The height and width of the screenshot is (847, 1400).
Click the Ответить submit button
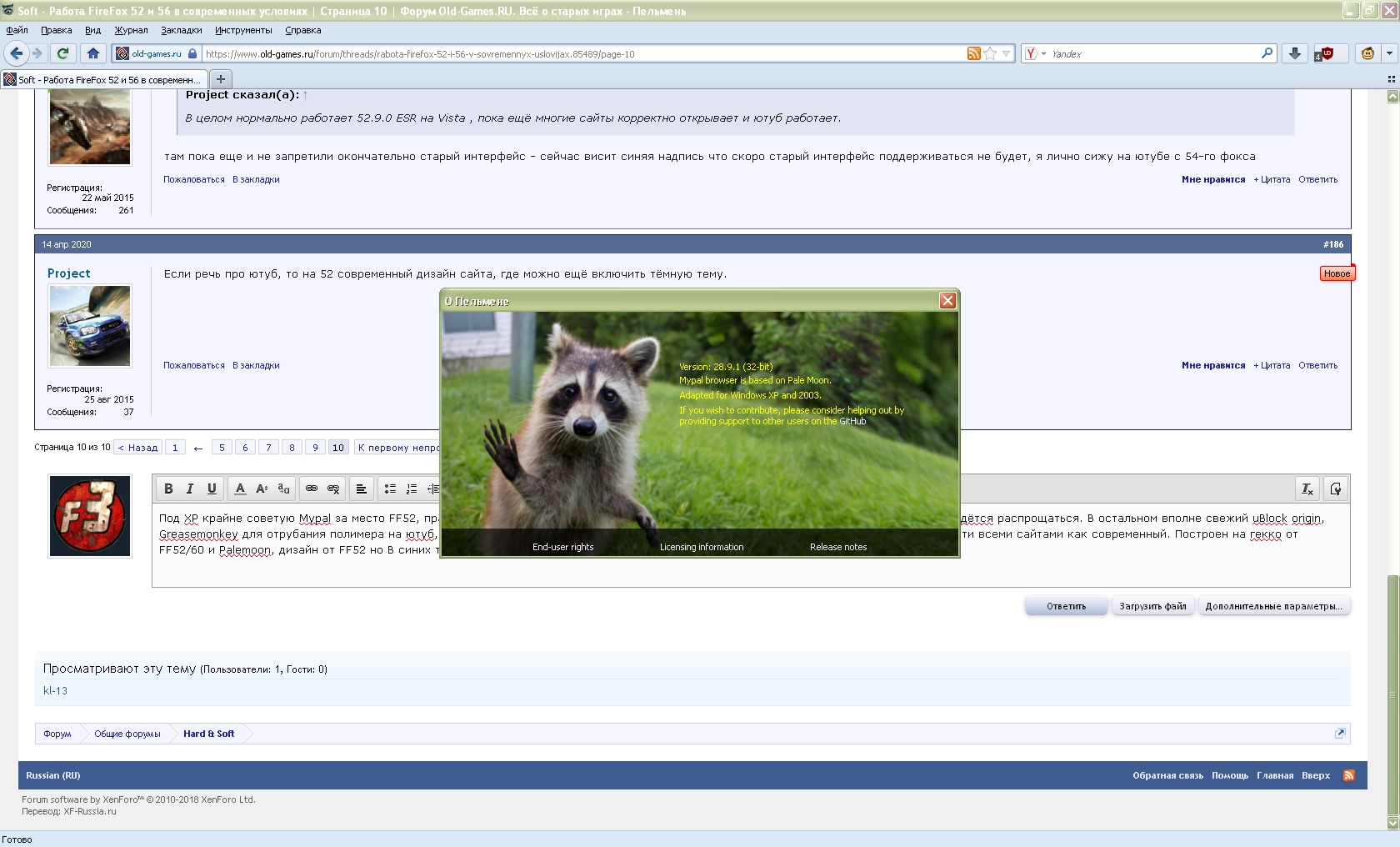[x=1066, y=606]
